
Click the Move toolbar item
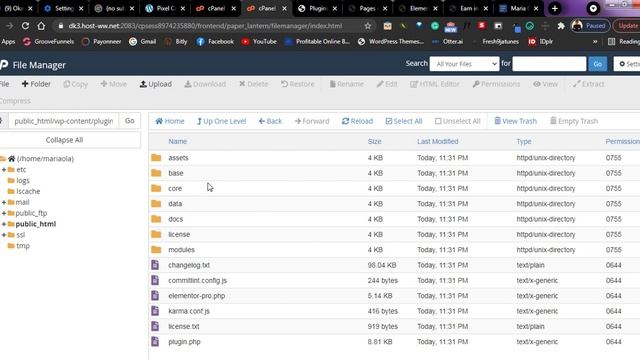coord(113,84)
